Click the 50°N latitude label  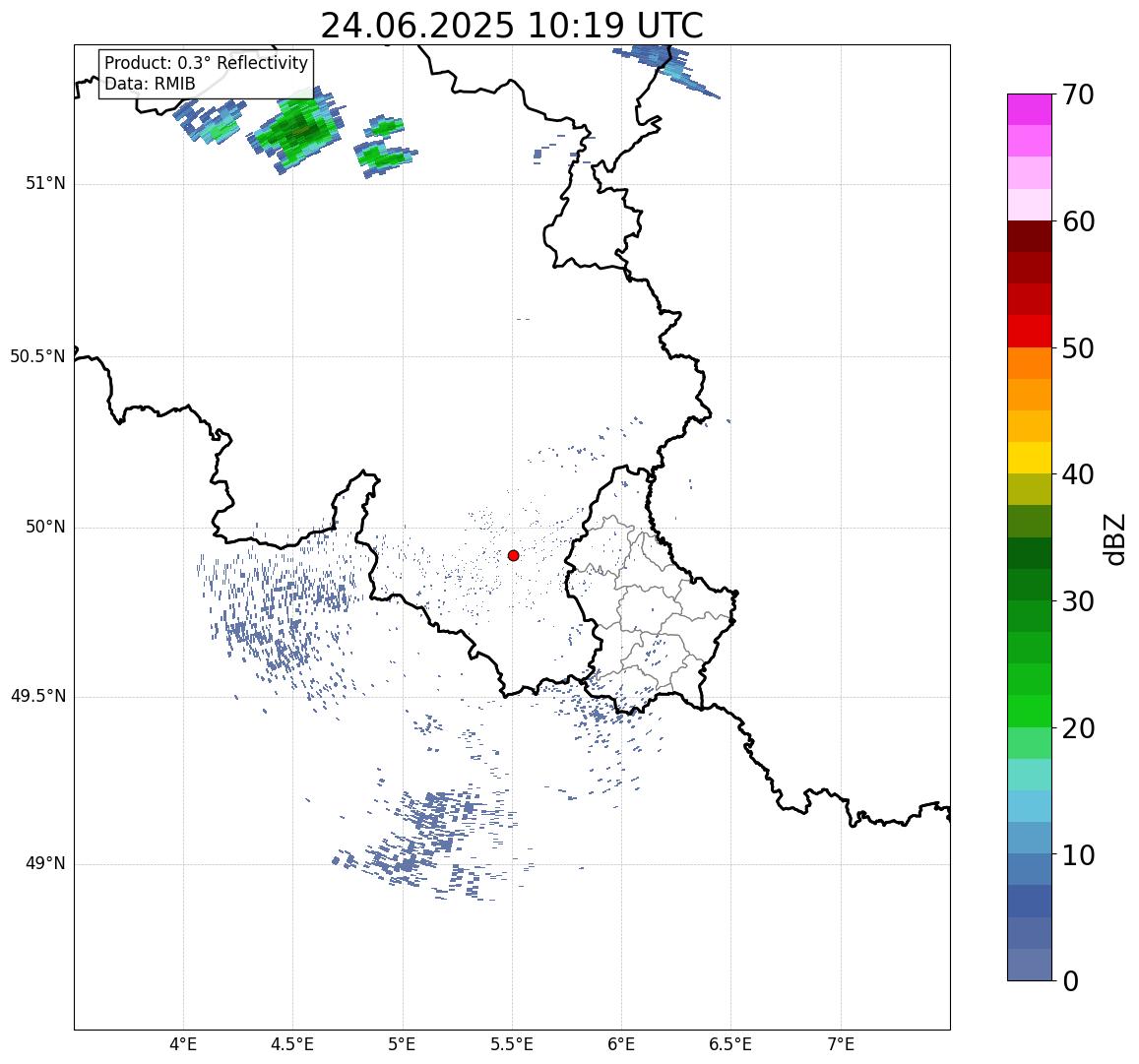point(45,527)
